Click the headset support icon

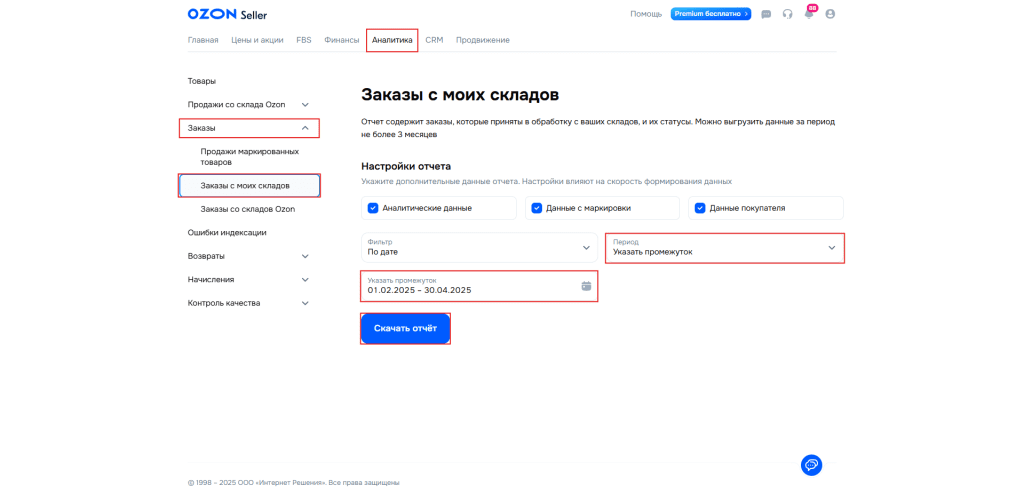click(788, 14)
